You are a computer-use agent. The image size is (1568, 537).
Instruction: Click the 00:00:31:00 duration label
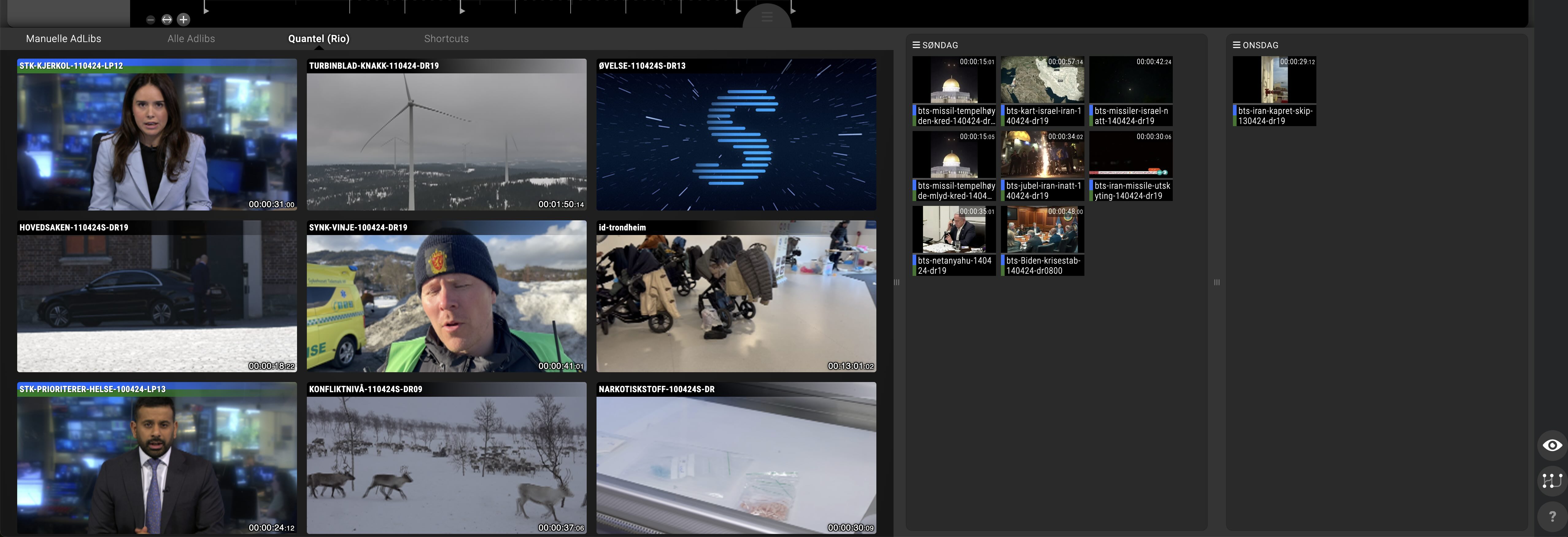pyautogui.click(x=271, y=205)
